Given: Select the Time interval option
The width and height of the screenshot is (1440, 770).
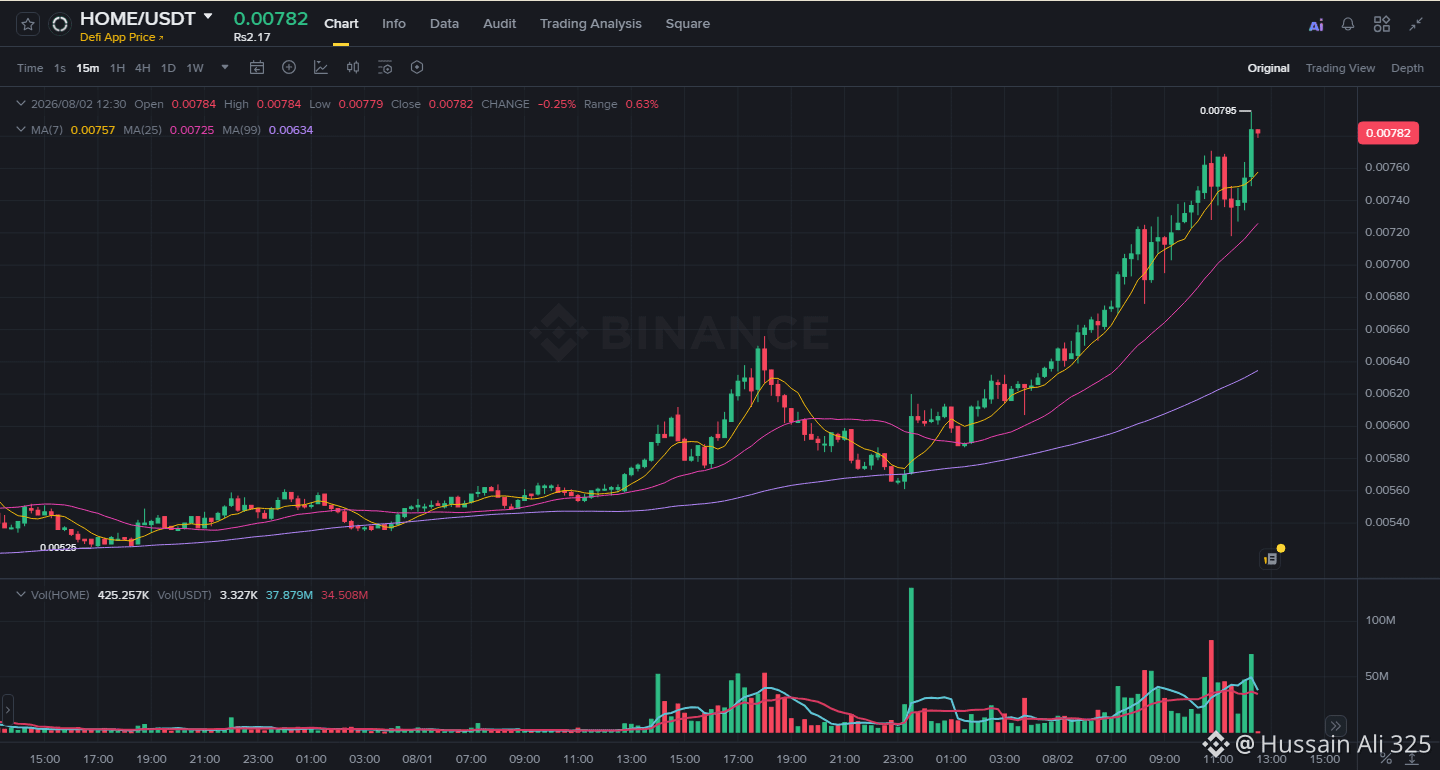Looking at the screenshot, I should (30, 68).
